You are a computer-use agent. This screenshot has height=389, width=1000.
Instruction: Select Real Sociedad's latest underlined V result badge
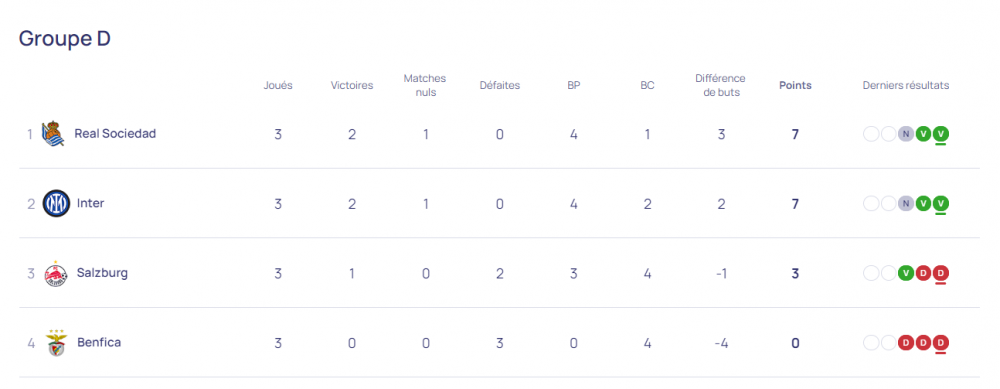(x=941, y=134)
